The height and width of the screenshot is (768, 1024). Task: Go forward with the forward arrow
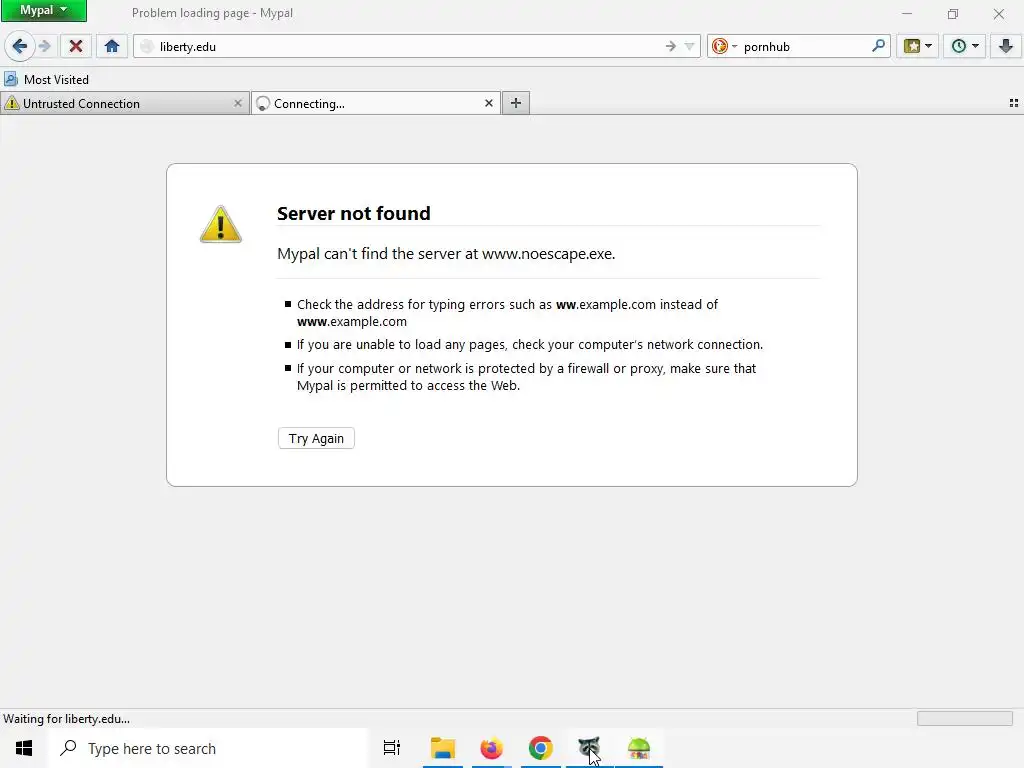coord(44,46)
